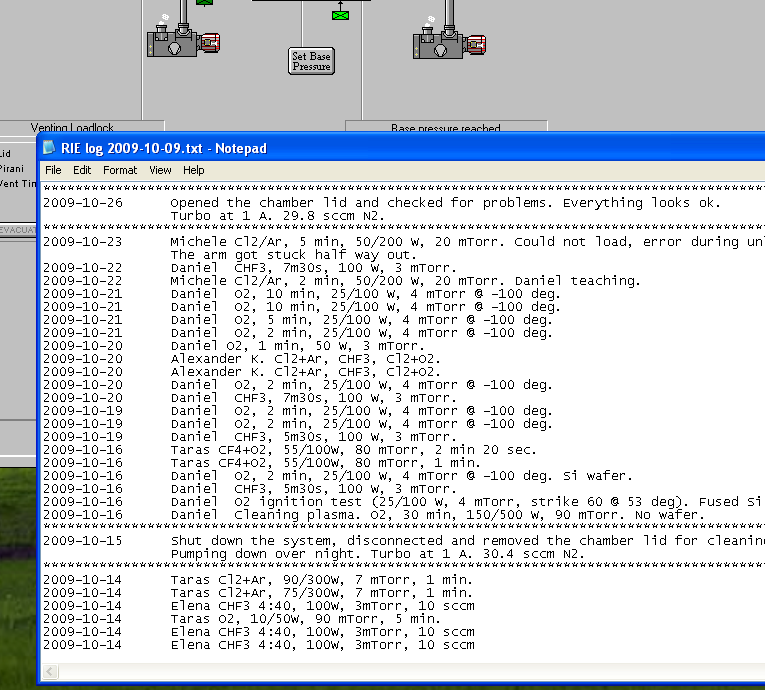Screen dimensions: 765x690
Task: Click the Venting Loadlock status label
Action: (x=72, y=128)
